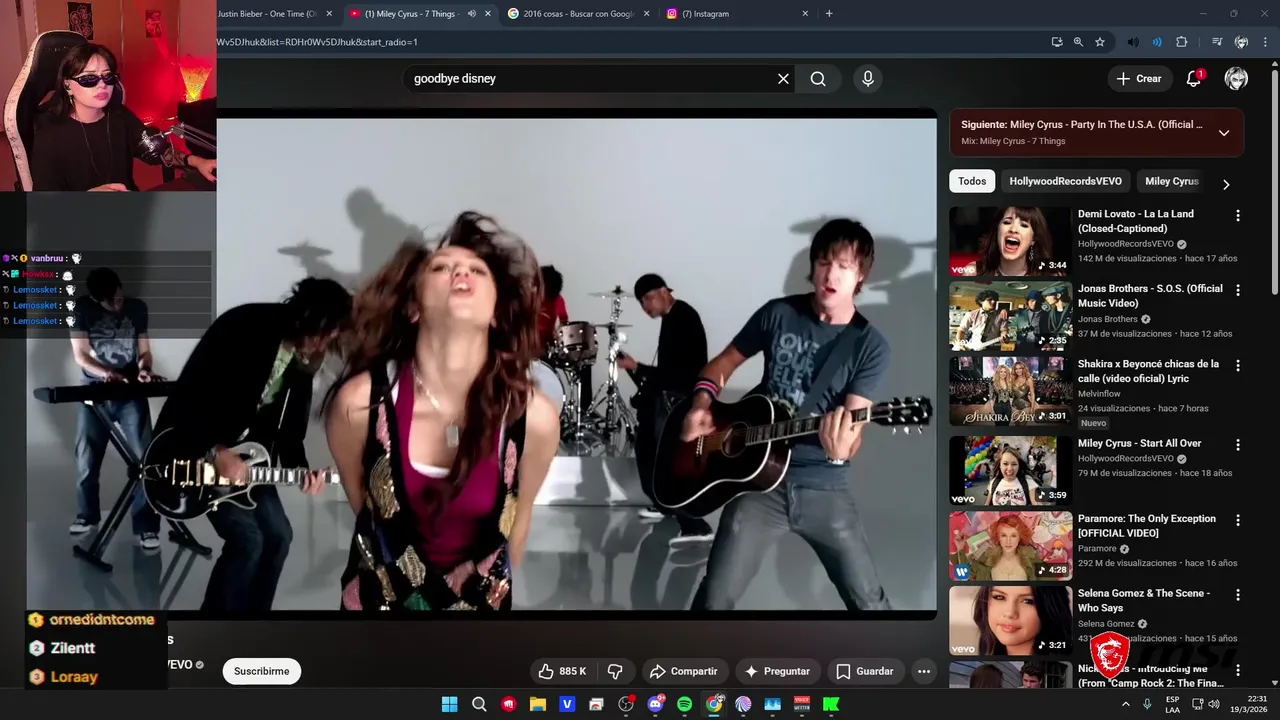Click the Preguntar button
Screen dimensions: 1280x720
(x=778, y=671)
